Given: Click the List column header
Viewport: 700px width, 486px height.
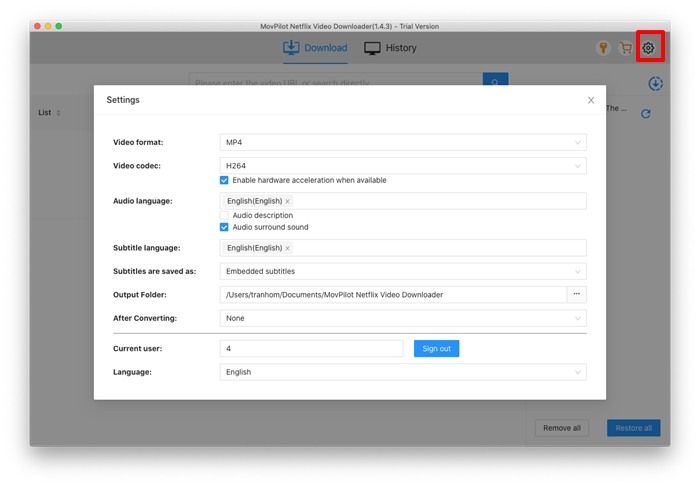Looking at the screenshot, I should click(x=45, y=113).
